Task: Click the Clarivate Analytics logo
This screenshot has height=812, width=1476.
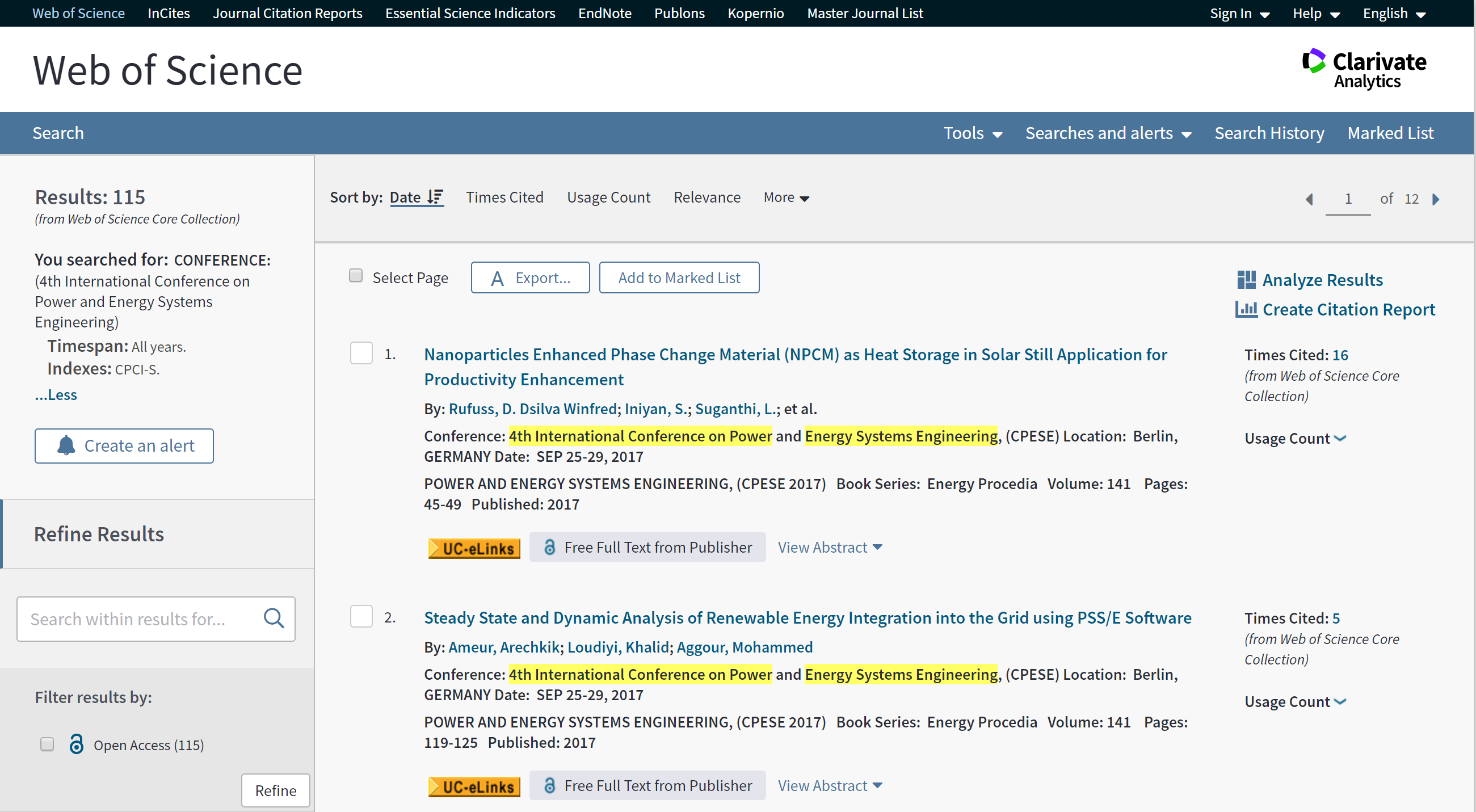Action: [x=1364, y=69]
